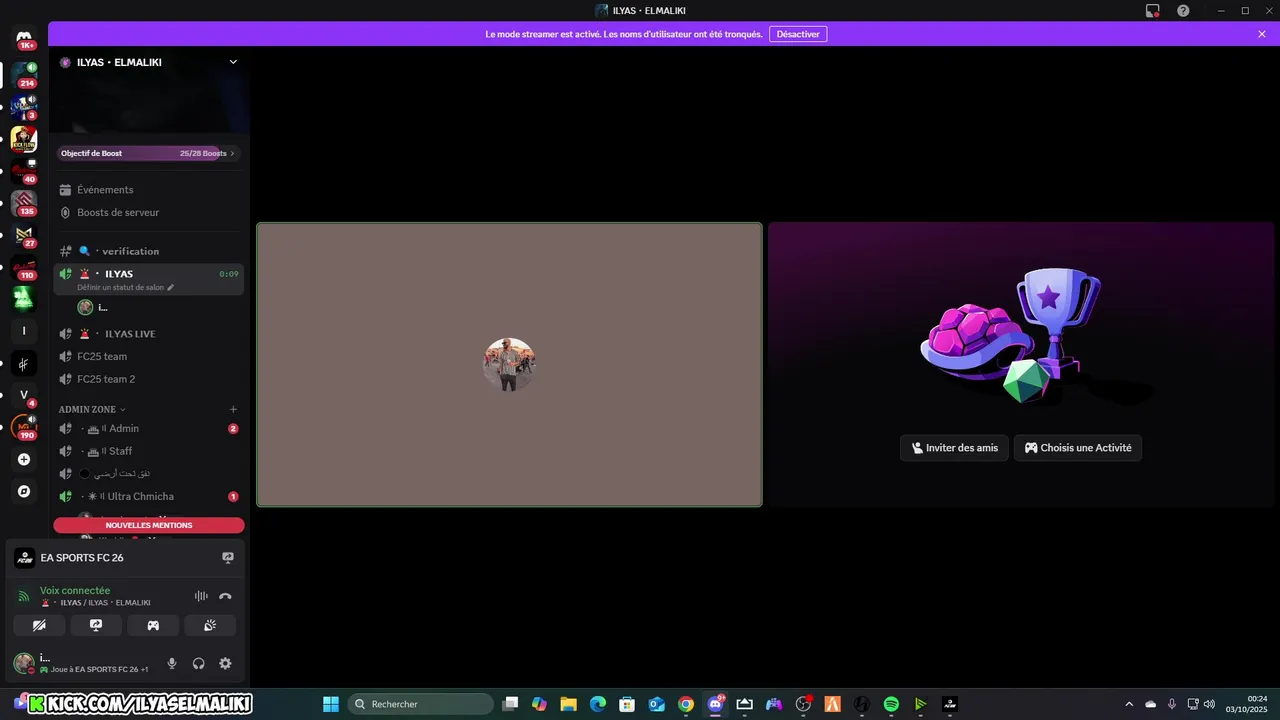Open EA SPORTS FC 26 activity label
The width and height of the screenshot is (1280, 720).
[82, 558]
